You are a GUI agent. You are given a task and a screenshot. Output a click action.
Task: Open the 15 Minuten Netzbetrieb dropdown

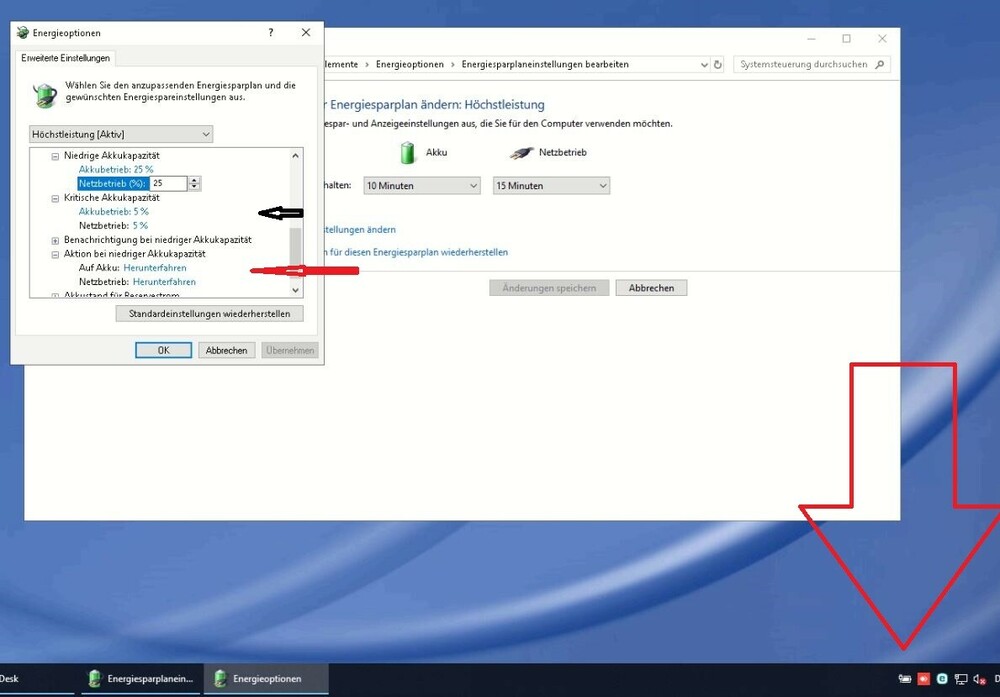pos(551,186)
